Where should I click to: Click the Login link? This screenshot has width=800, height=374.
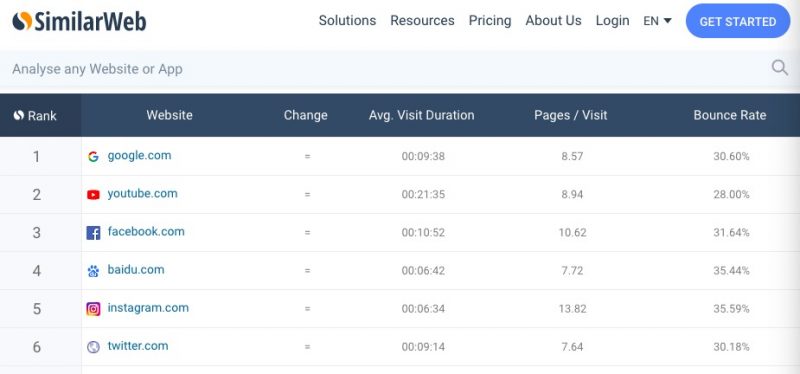(612, 21)
